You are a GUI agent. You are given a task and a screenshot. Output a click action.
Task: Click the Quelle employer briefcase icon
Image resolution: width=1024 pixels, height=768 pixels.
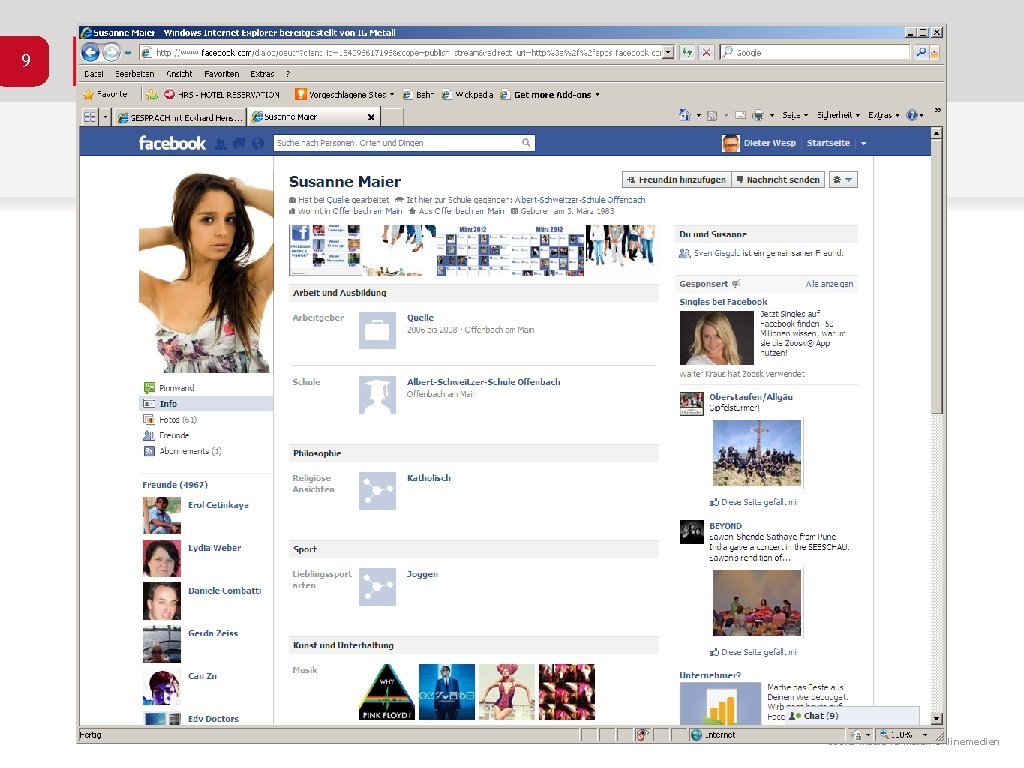tap(377, 330)
